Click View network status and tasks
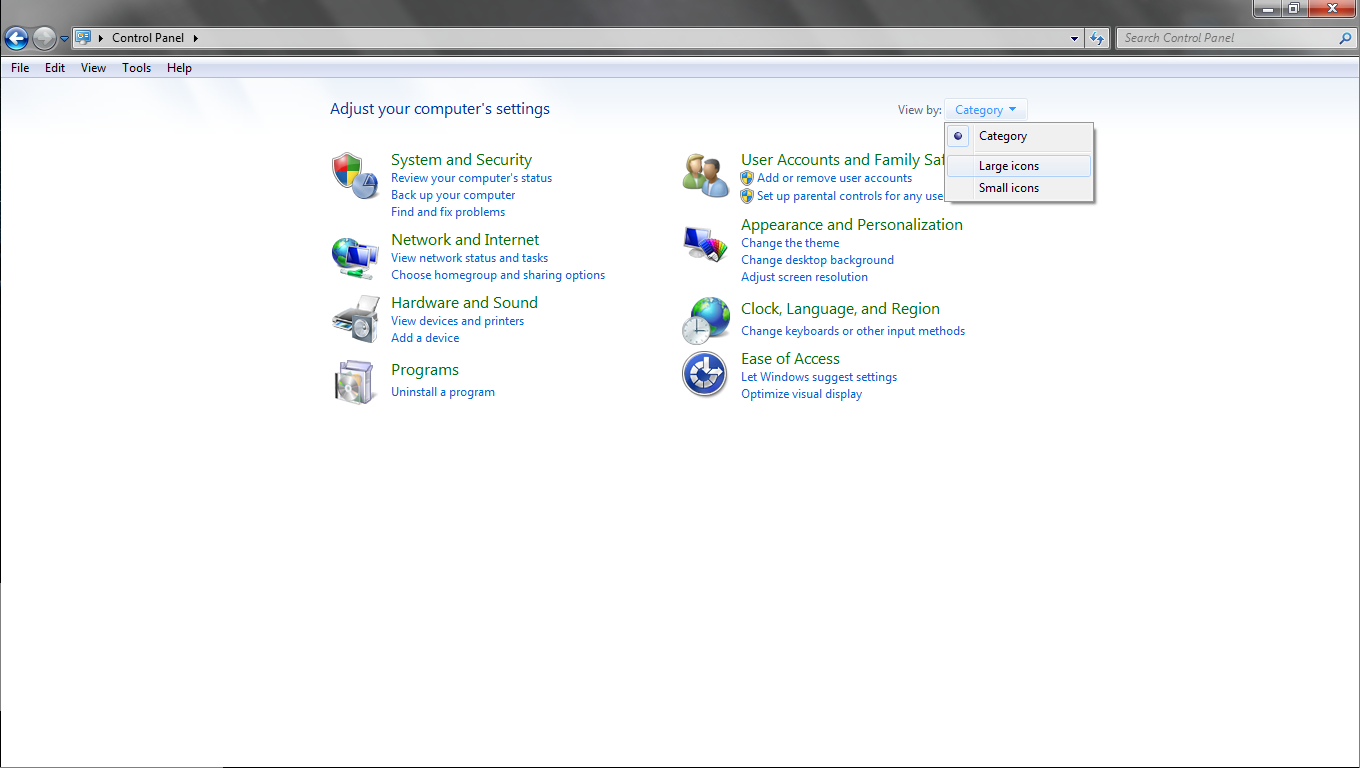This screenshot has width=1360, height=768. [469, 258]
